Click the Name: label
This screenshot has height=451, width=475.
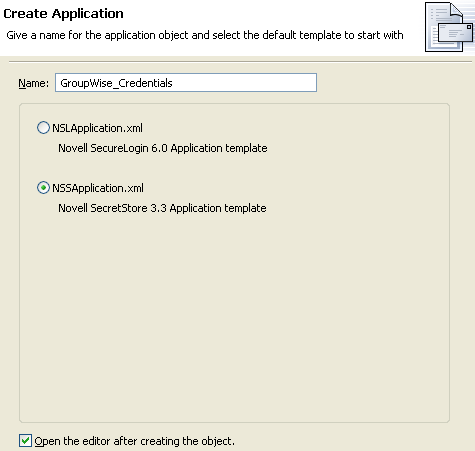pyautogui.click(x=33, y=83)
